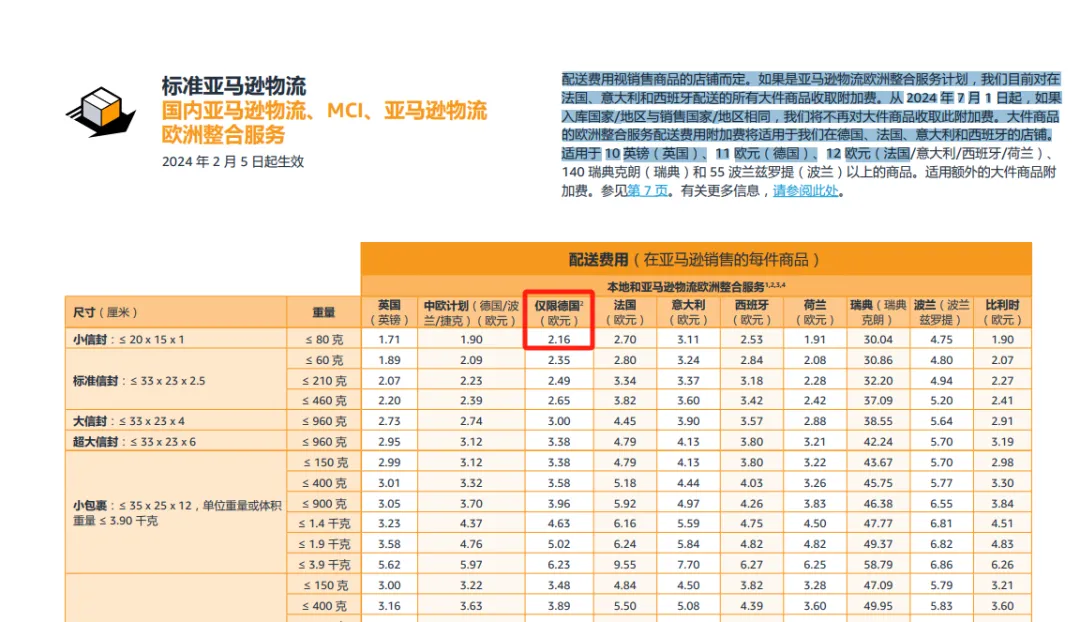Click the Sweden fee '32.20' cell
Screen dimensions: 1080x622
(x=878, y=381)
